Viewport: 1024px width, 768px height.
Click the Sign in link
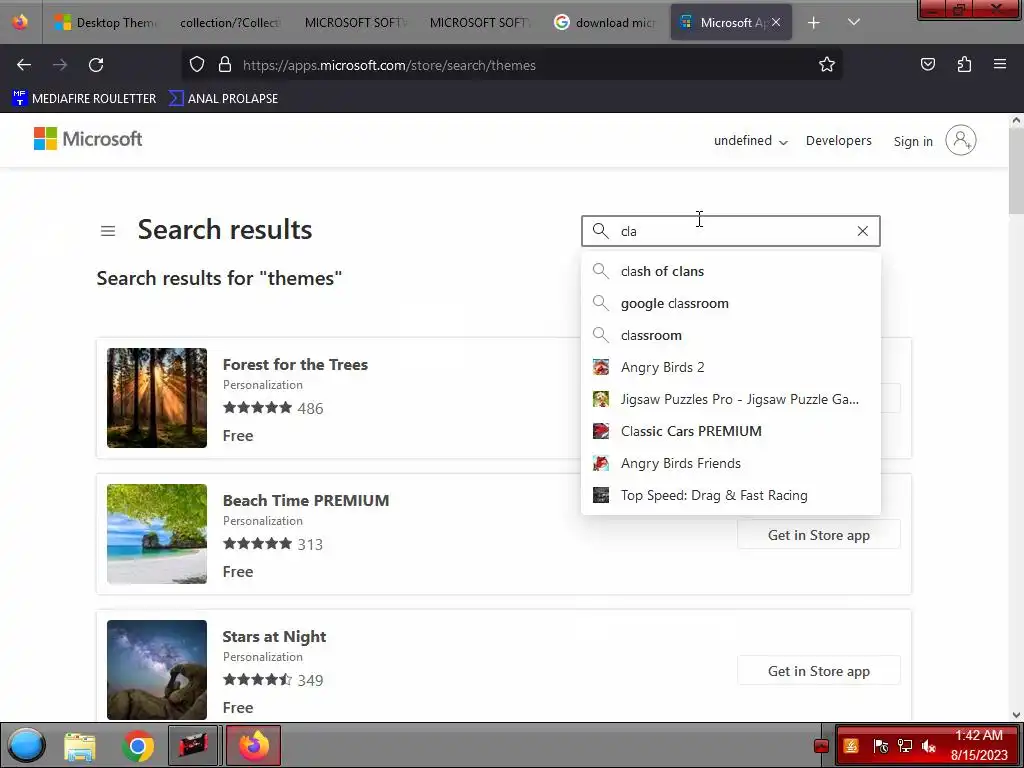pos(913,141)
